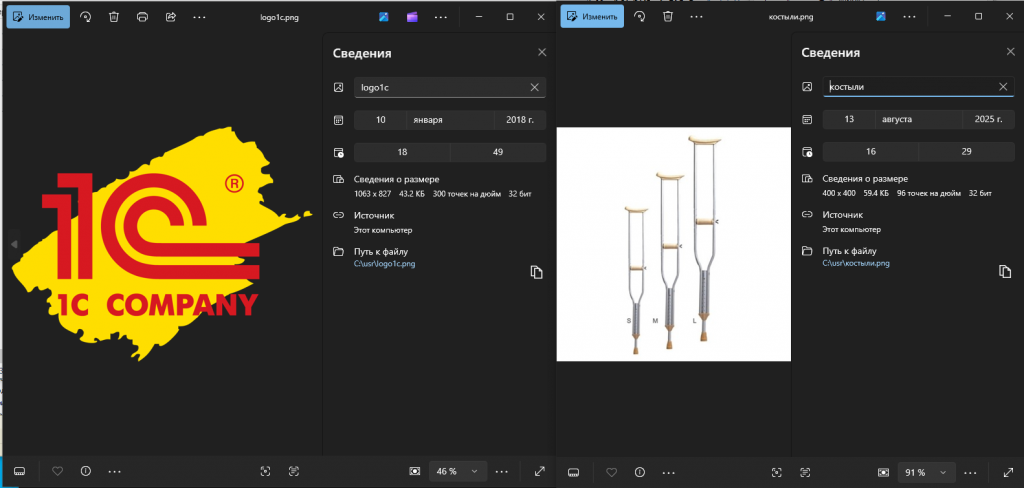Toggle filmstrip in костыли.png window
Screen dimensions: 1024x488
[x=573, y=472]
